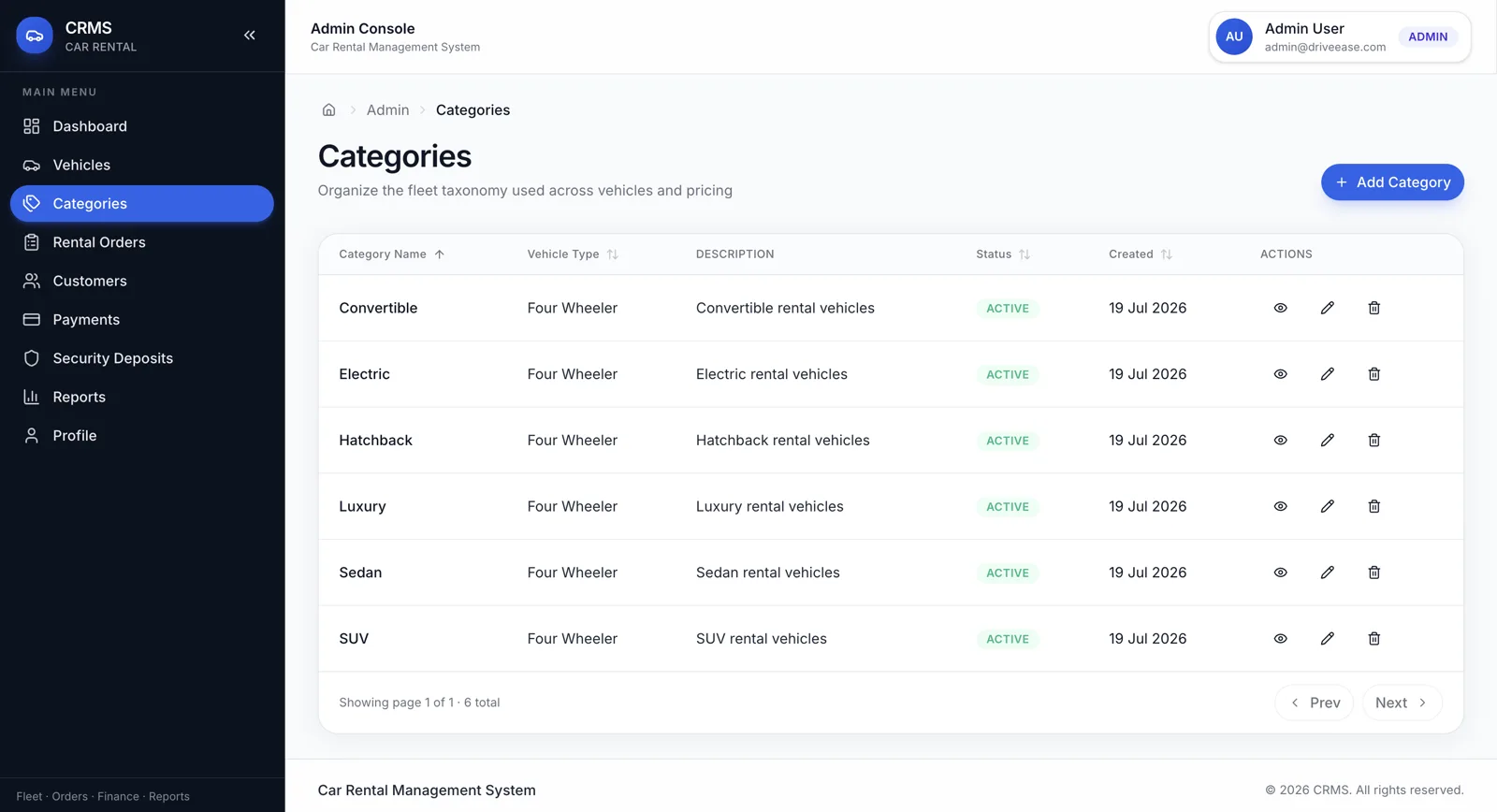Go to home via breadcrumb house icon
The image size is (1497, 812).
328,110
